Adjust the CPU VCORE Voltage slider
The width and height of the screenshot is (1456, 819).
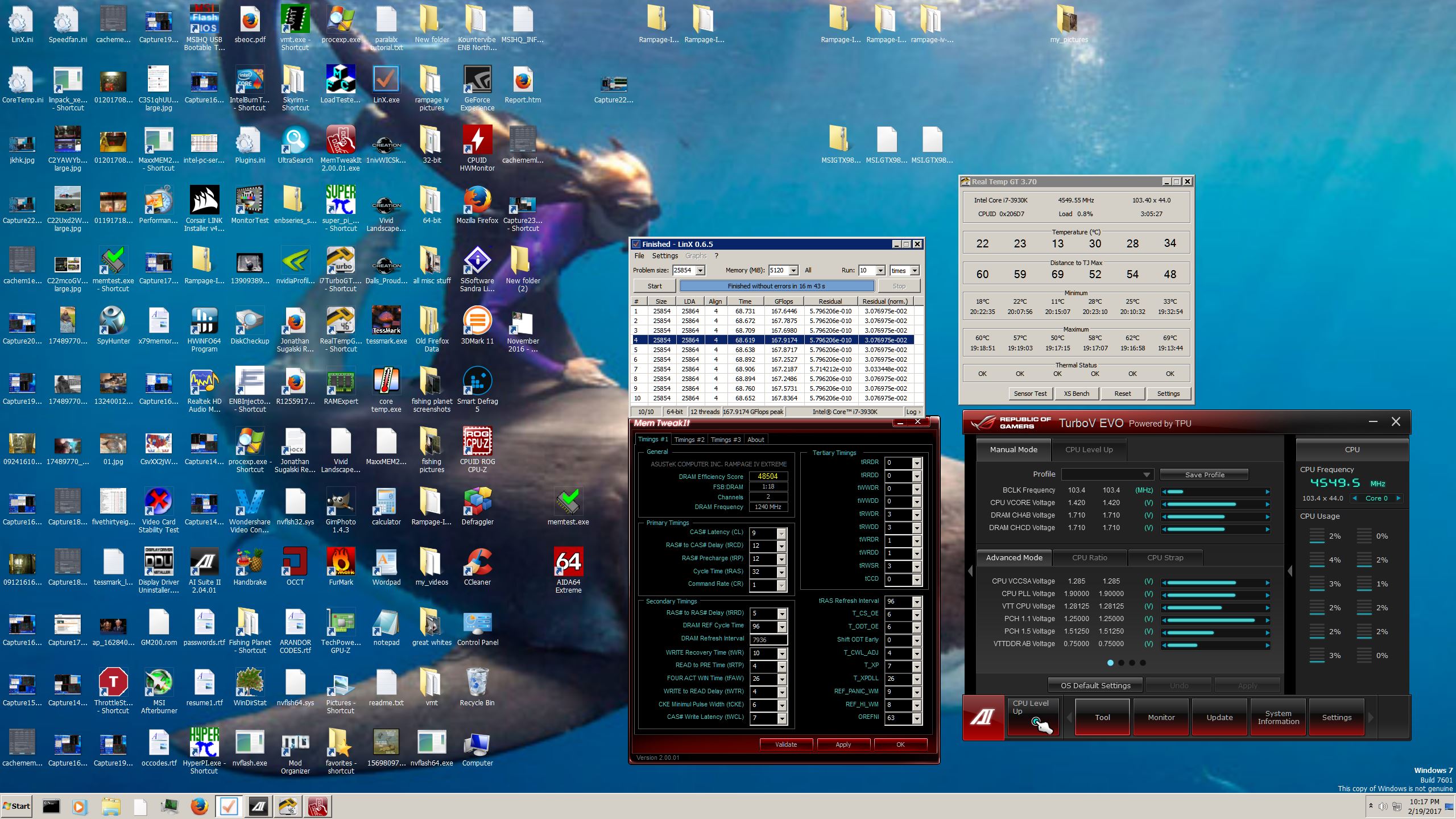(1216, 504)
